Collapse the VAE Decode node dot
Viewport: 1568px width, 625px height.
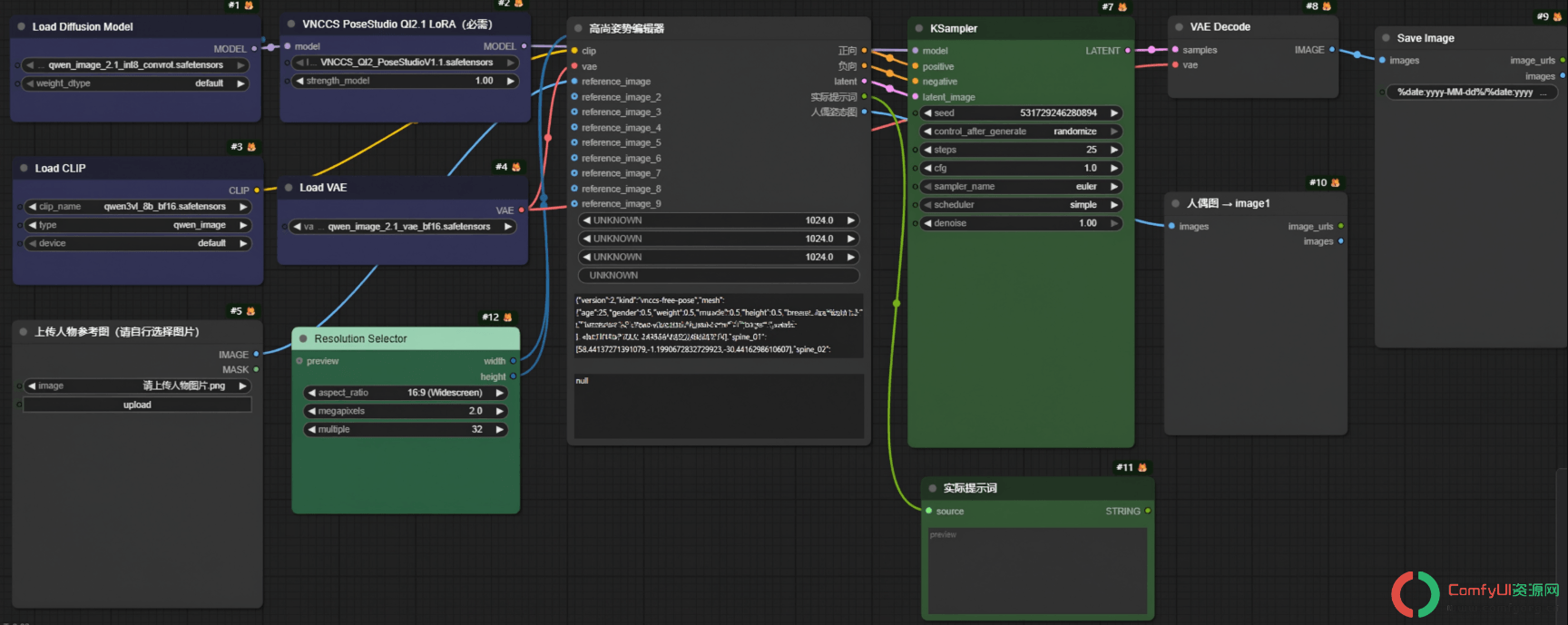pyautogui.click(x=1180, y=27)
